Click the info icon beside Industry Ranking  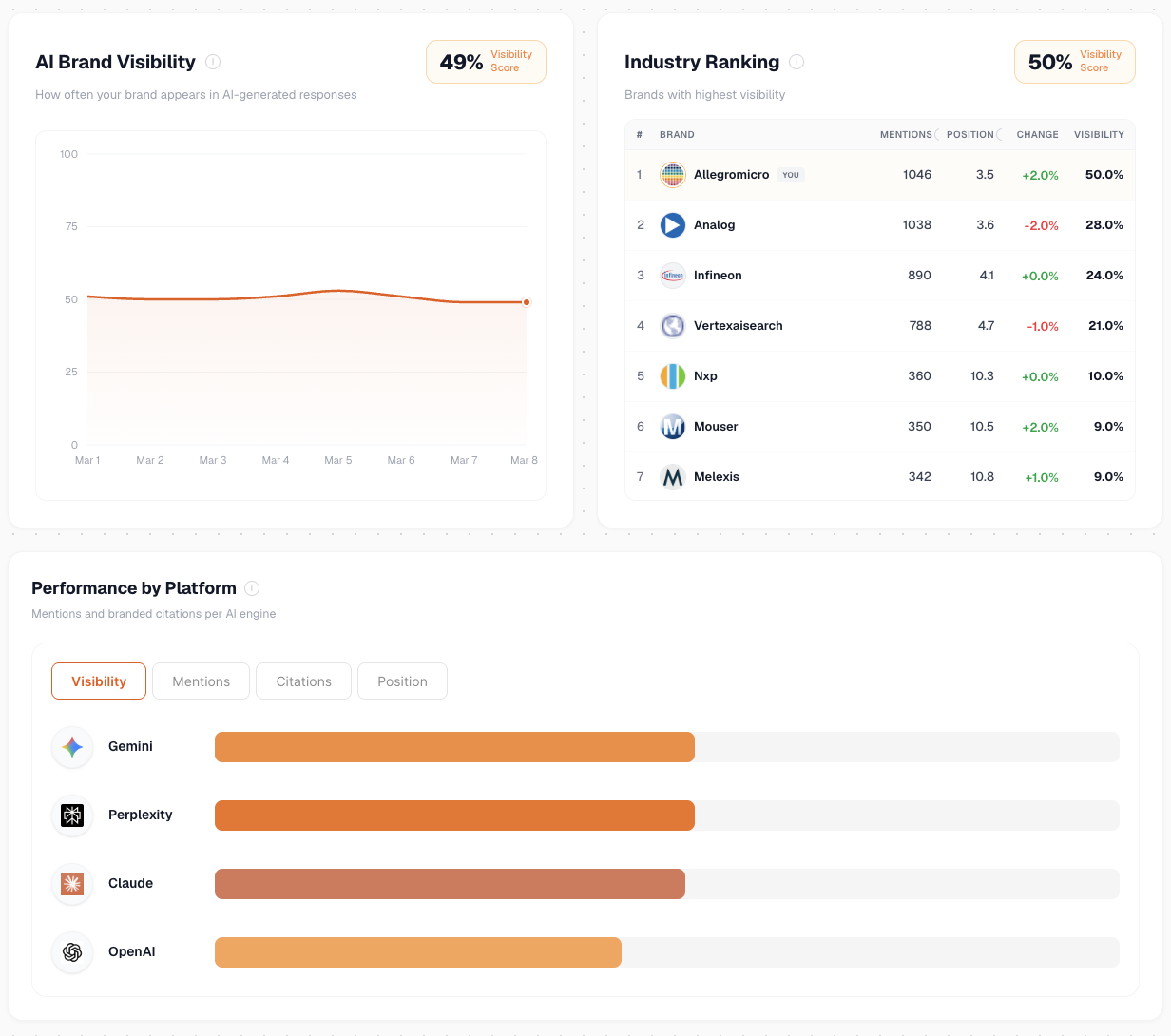click(x=797, y=62)
